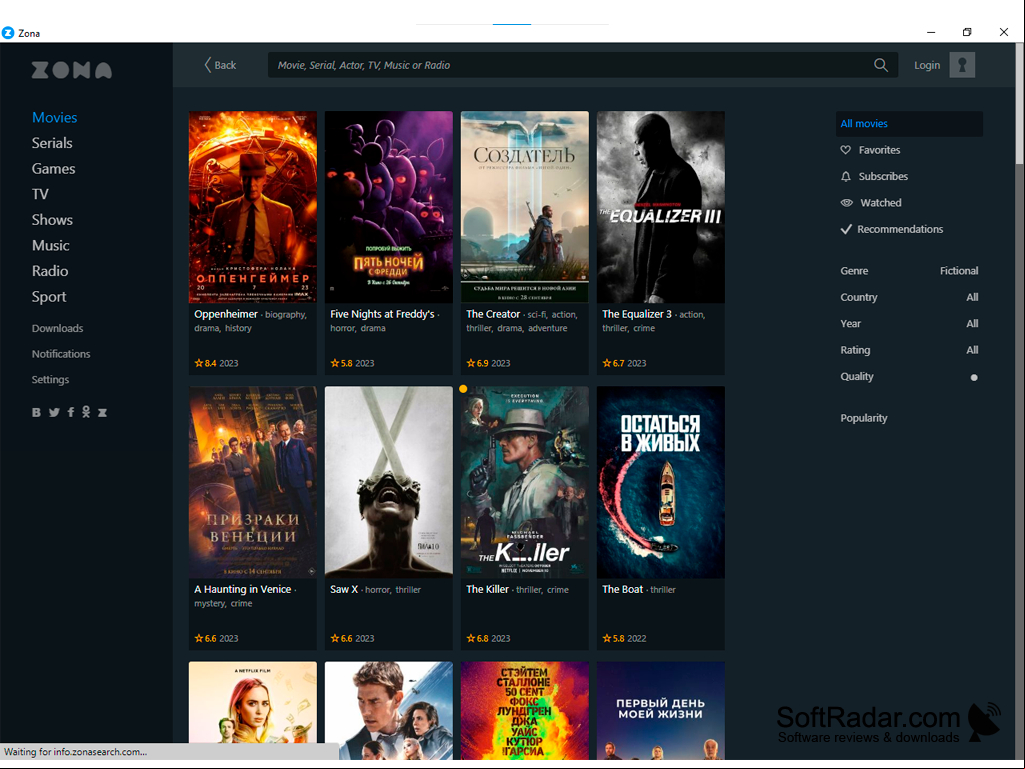Image resolution: width=1025 pixels, height=769 pixels.
Task: Switch to the TV section
Action: [x=40, y=194]
